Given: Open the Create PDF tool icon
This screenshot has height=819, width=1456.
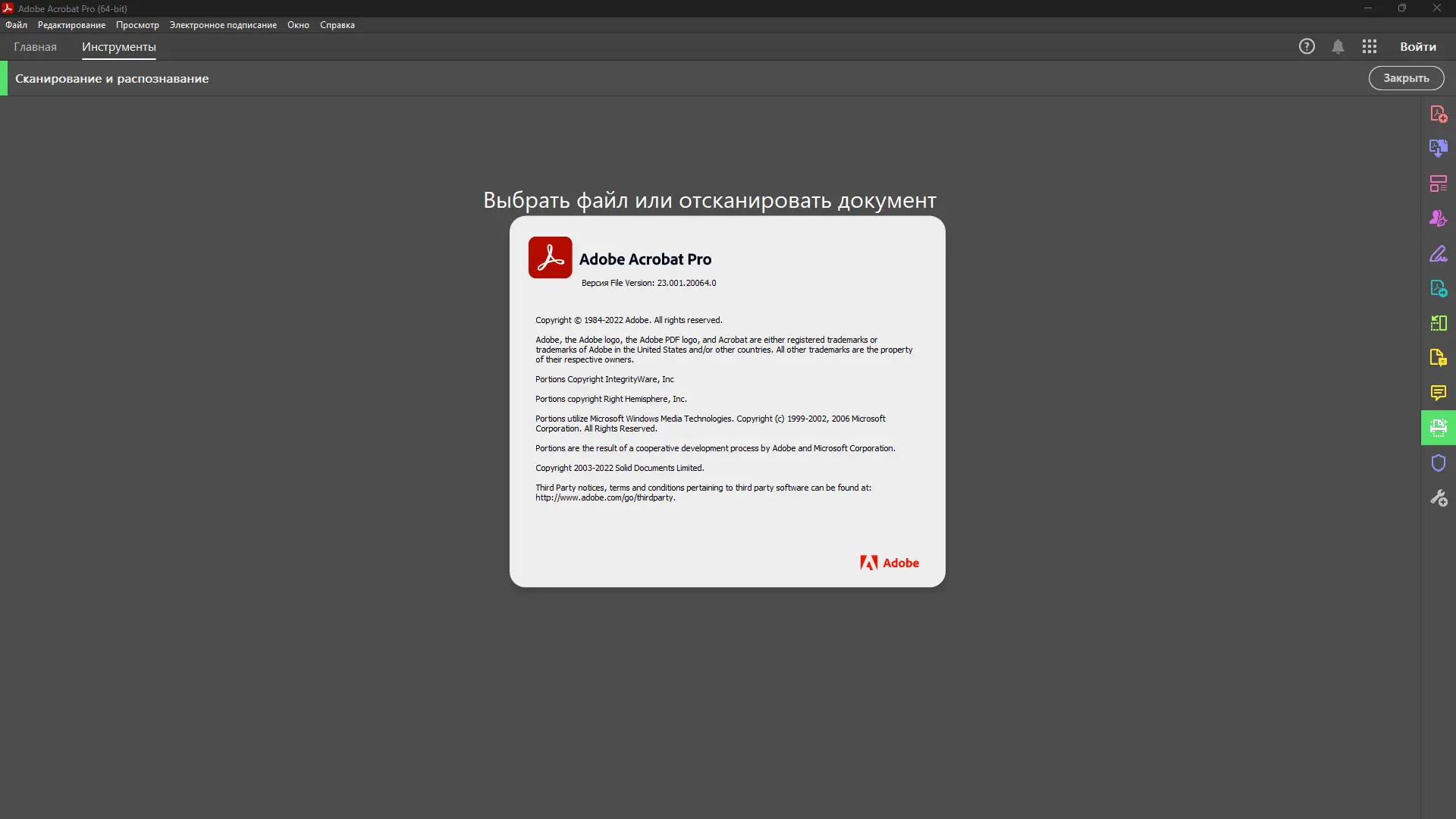Looking at the screenshot, I should 1438,114.
